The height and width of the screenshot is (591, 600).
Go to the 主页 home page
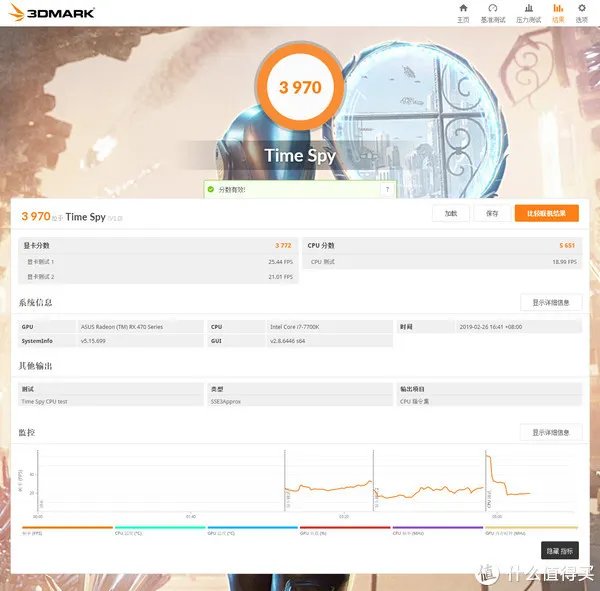point(463,13)
